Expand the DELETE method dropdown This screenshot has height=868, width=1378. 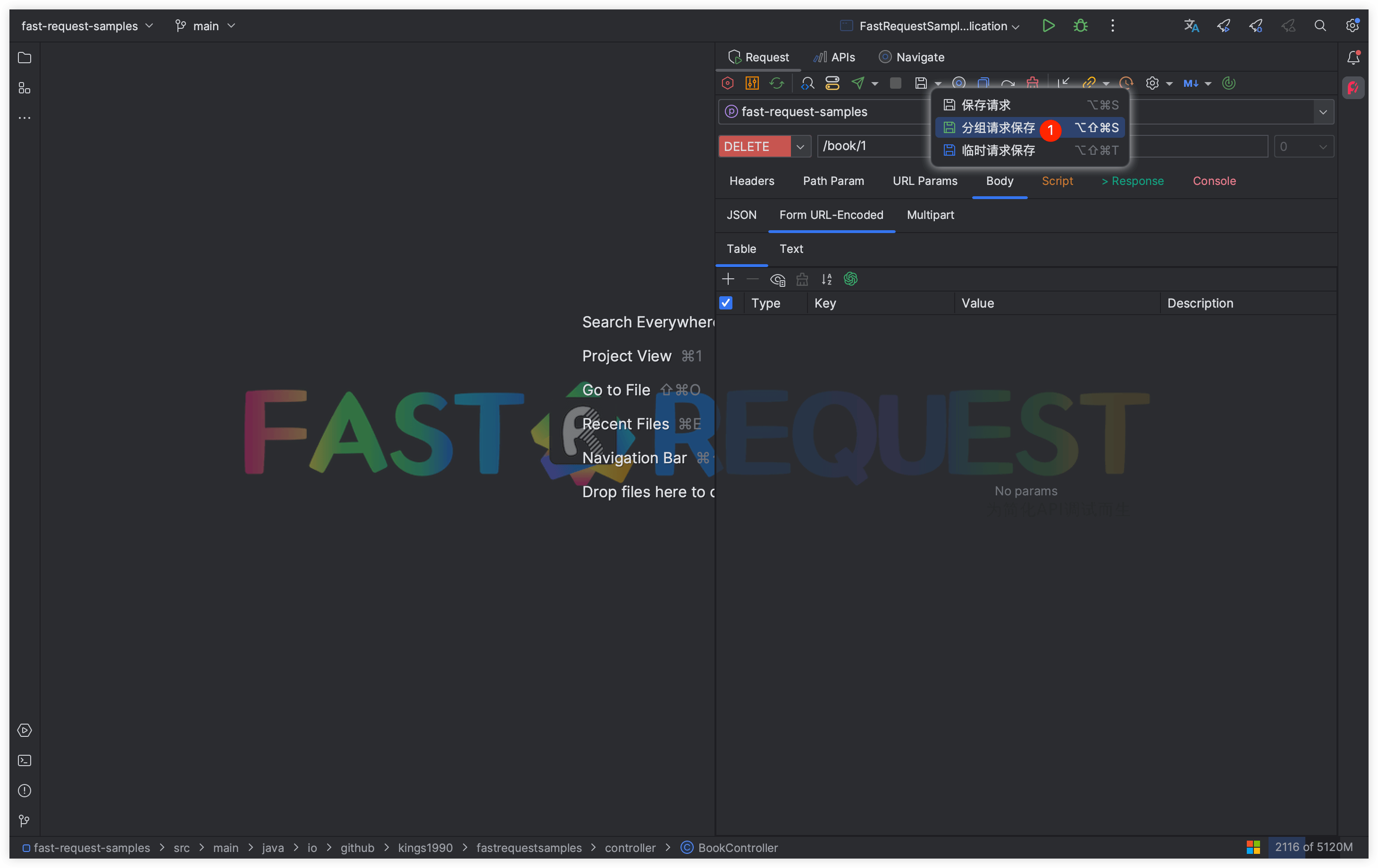(x=800, y=147)
